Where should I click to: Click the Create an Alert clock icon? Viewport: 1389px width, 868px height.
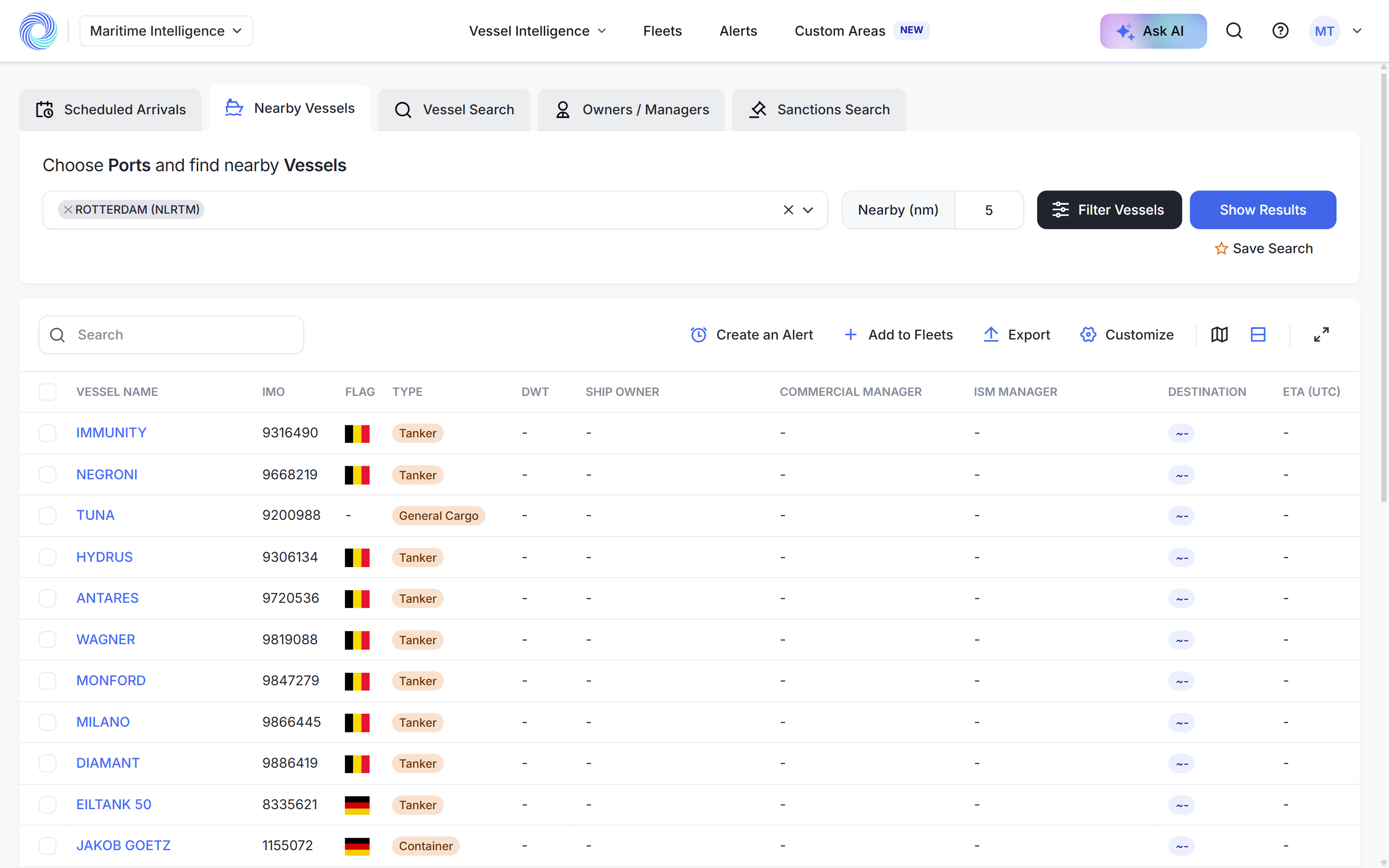coord(698,335)
